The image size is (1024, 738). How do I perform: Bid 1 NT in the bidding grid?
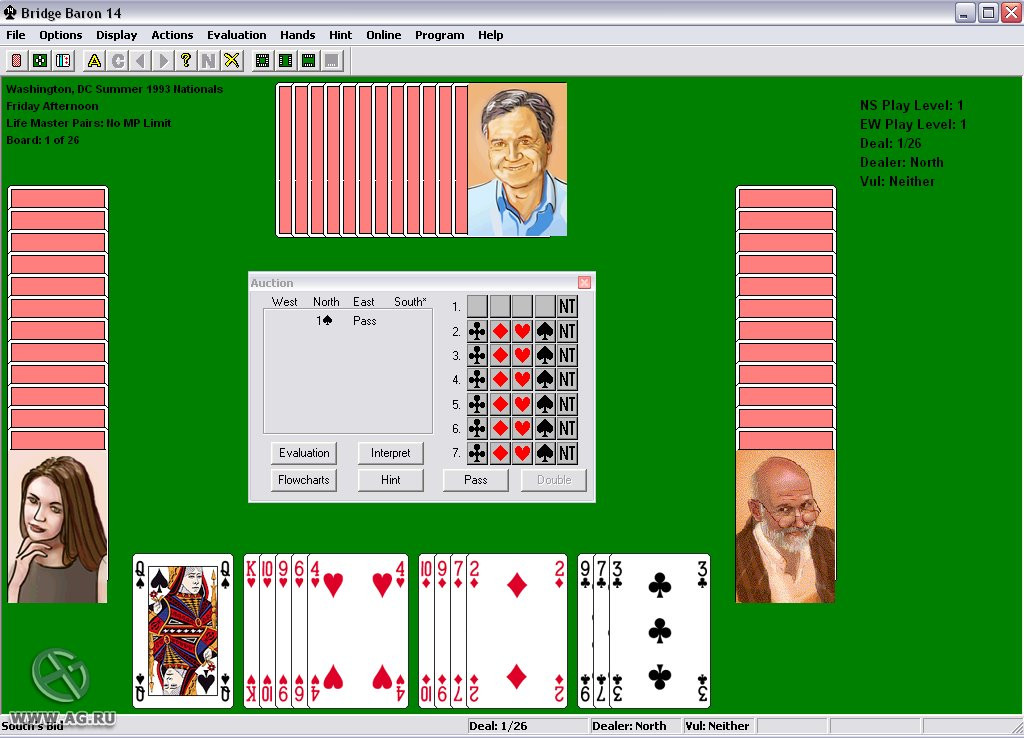(567, 306)
